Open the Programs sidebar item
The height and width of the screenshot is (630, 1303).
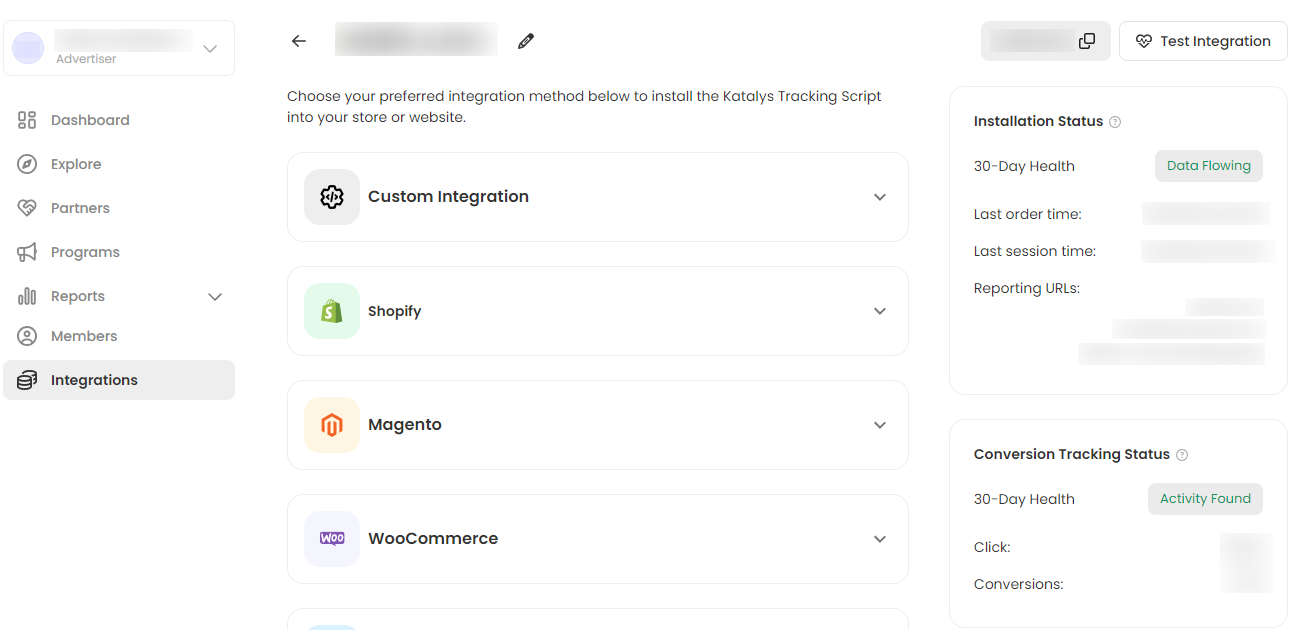pyautogui.click(x=85, y=252)
